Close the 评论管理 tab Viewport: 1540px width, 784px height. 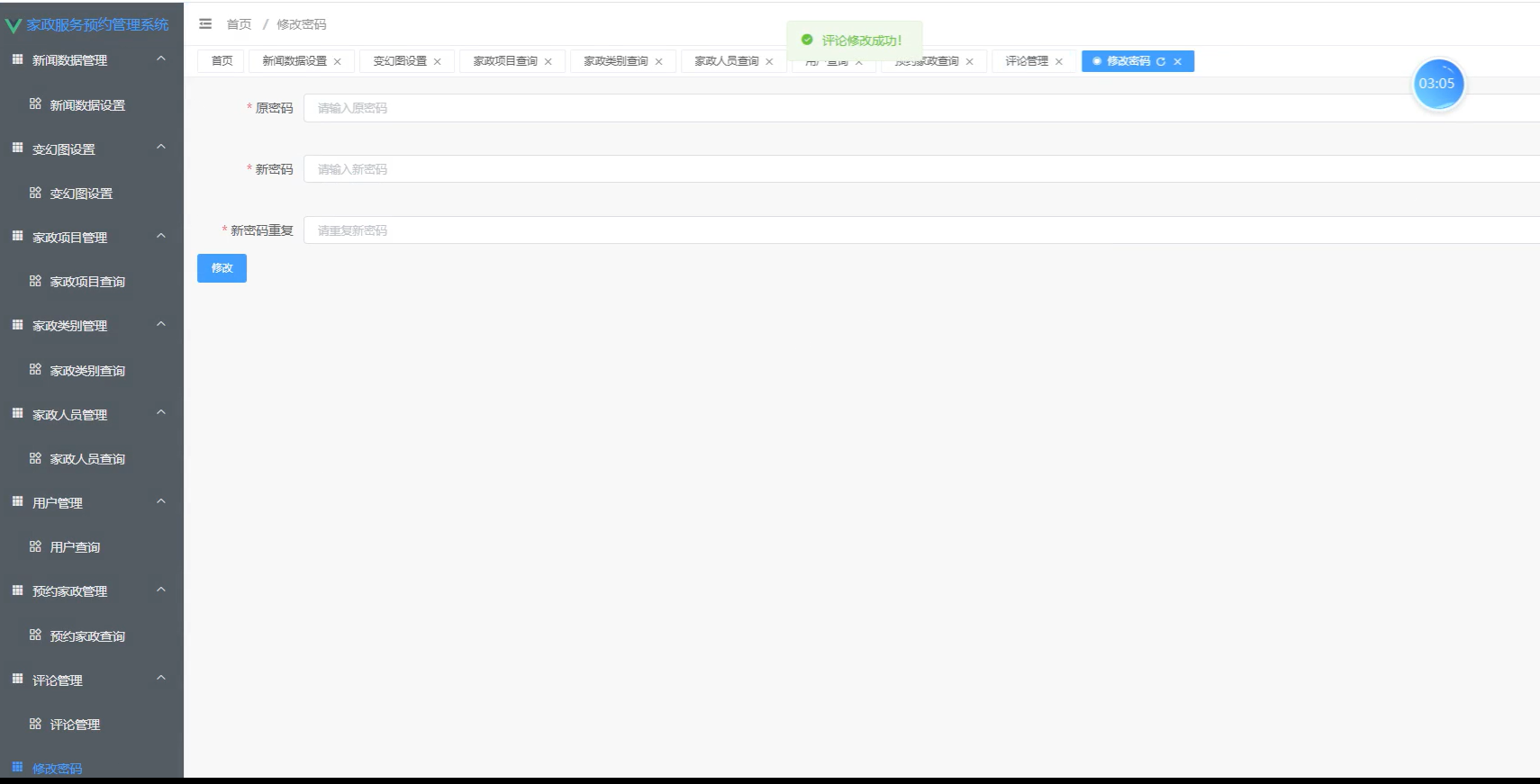pyautogui.click(x=1059, y=61)
